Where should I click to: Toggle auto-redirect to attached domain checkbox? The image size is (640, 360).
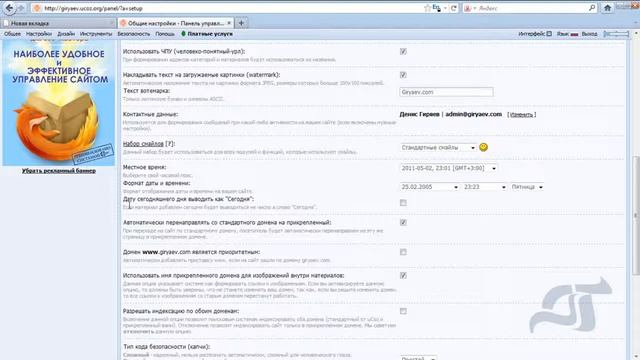click(403, 222)
